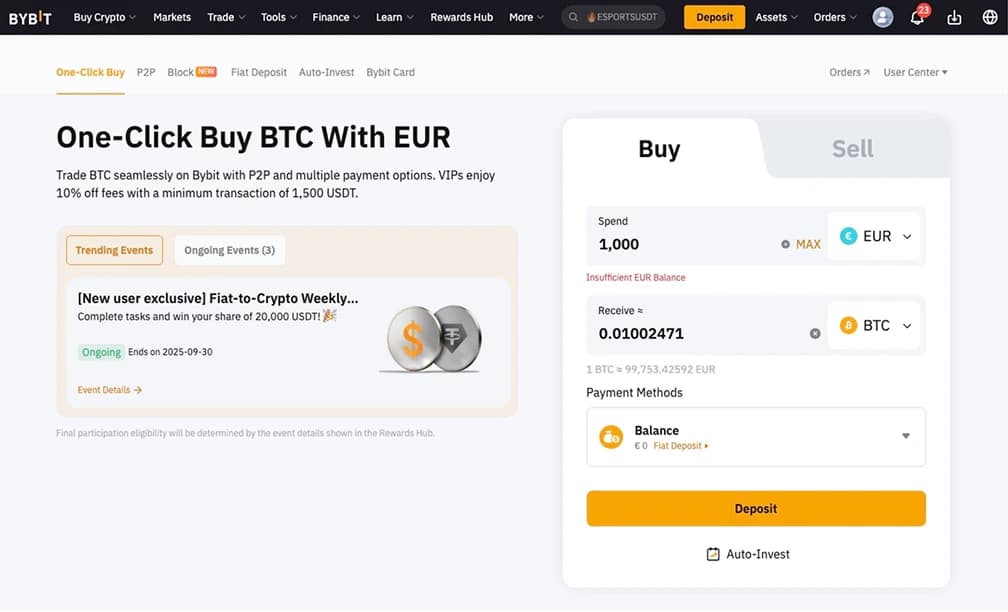Follow the Event Details link

[x=109, y=389]
